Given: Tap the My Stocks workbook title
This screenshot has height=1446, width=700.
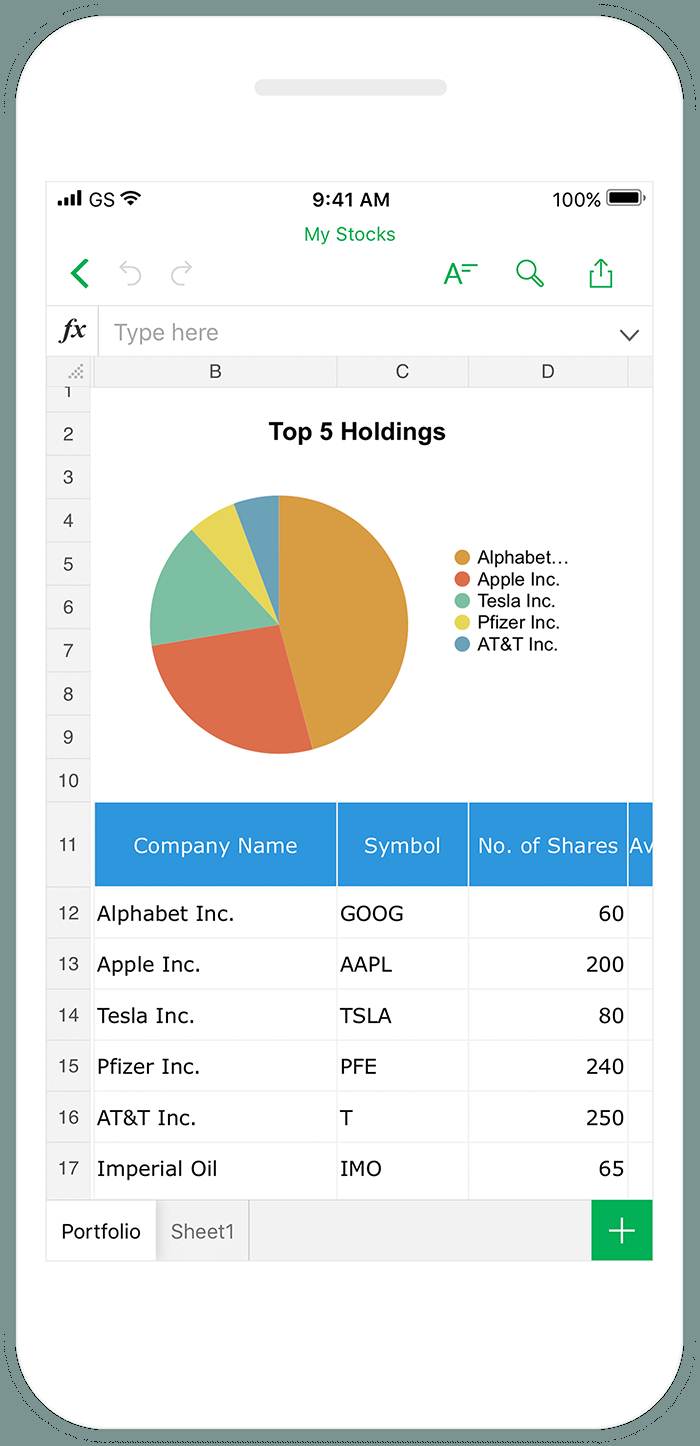Looking at the screenshot, I should point(350,234).
